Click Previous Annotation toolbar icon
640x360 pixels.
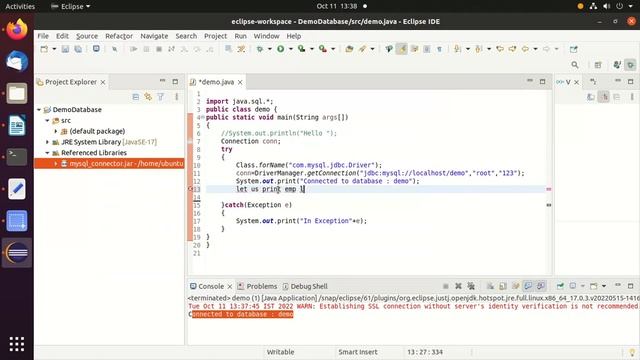coord(479,49)
